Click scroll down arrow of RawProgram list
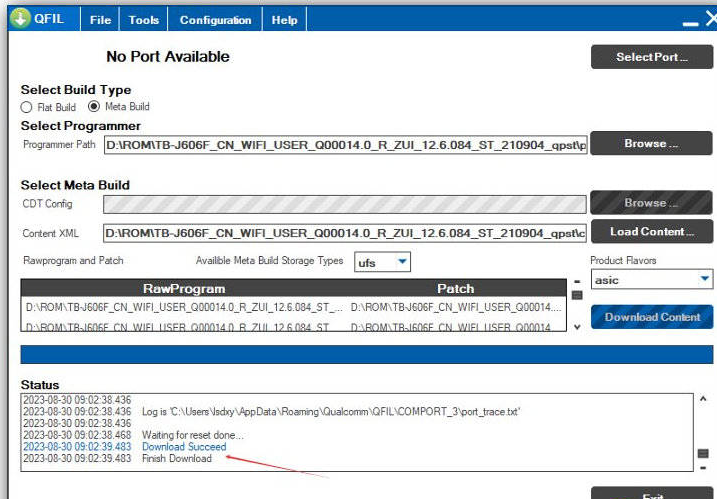 pos(577,327)
